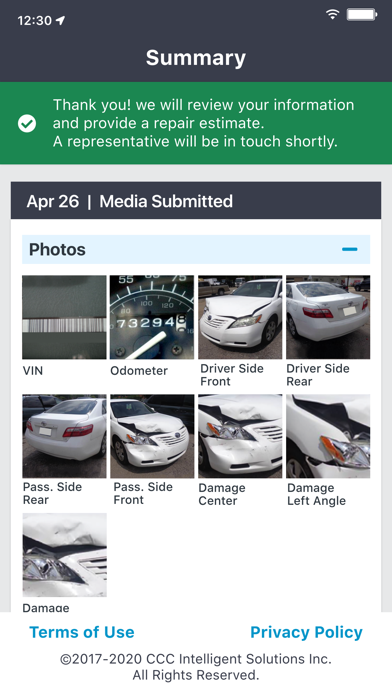Open the last Damage photo in bottom row
The height and width of the screenshot is (696, 392).
(64, 555)
